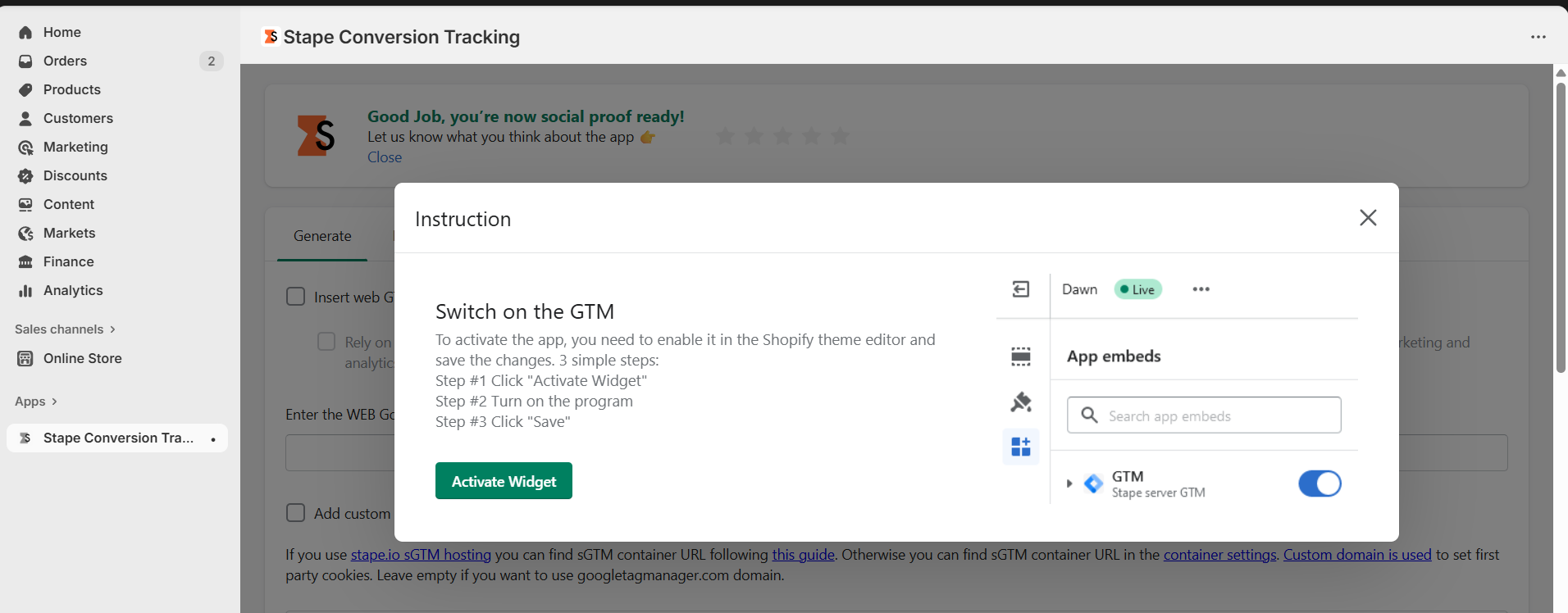Click the Analytics icon in sidebar
Screen dimensions: 1568x613
(25, 291)
